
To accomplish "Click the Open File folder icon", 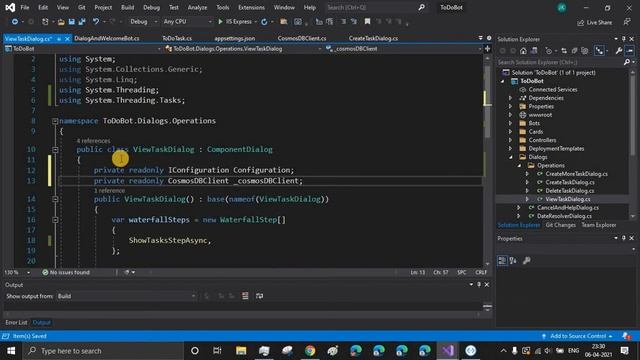I will [x=61, y=22].
